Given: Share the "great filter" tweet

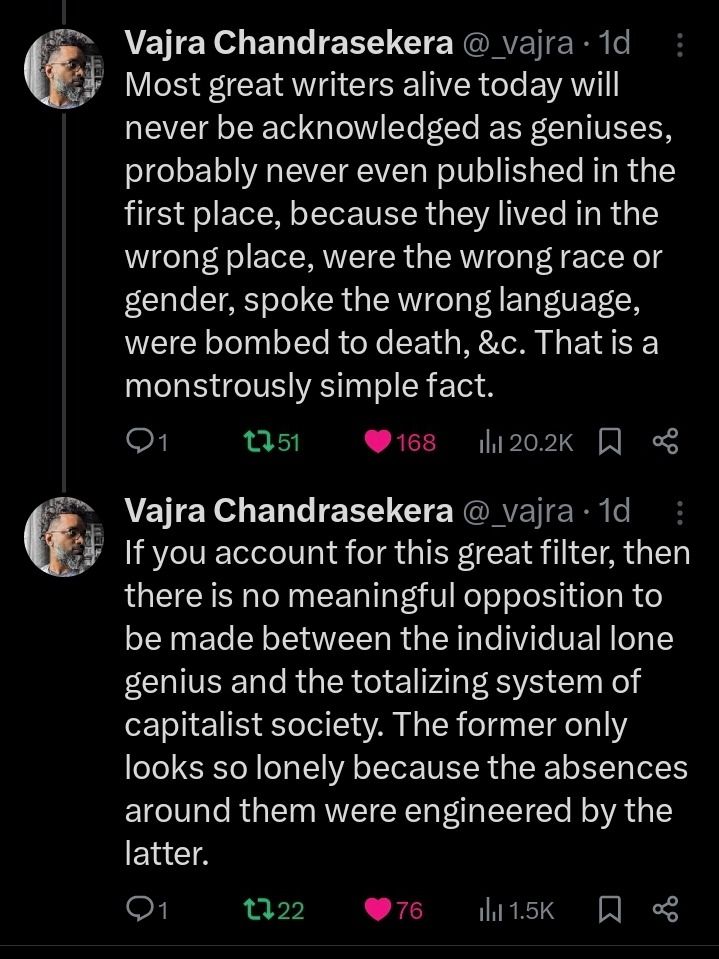Looking at the screenshot, I should tap(665, 909).
